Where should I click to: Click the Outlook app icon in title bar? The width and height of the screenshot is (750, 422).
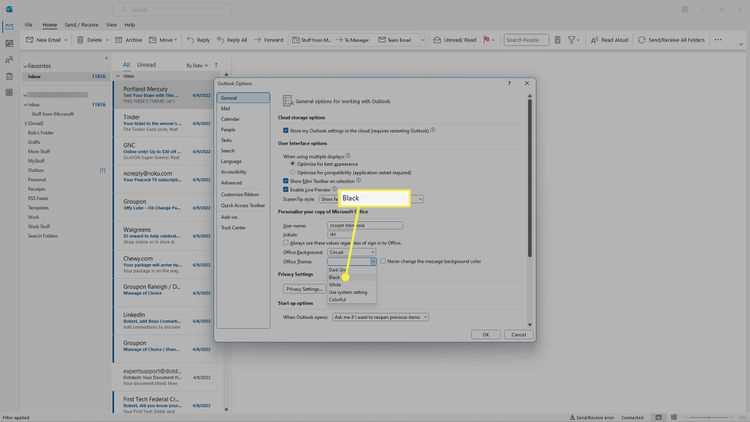[x=9, y=9]
